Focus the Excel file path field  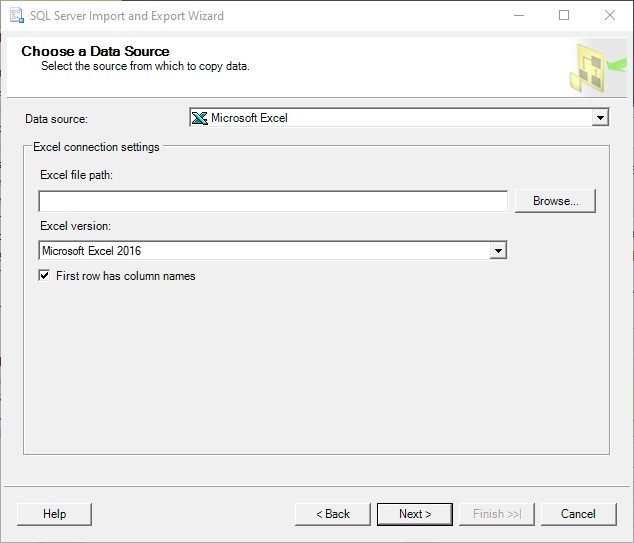273,201
